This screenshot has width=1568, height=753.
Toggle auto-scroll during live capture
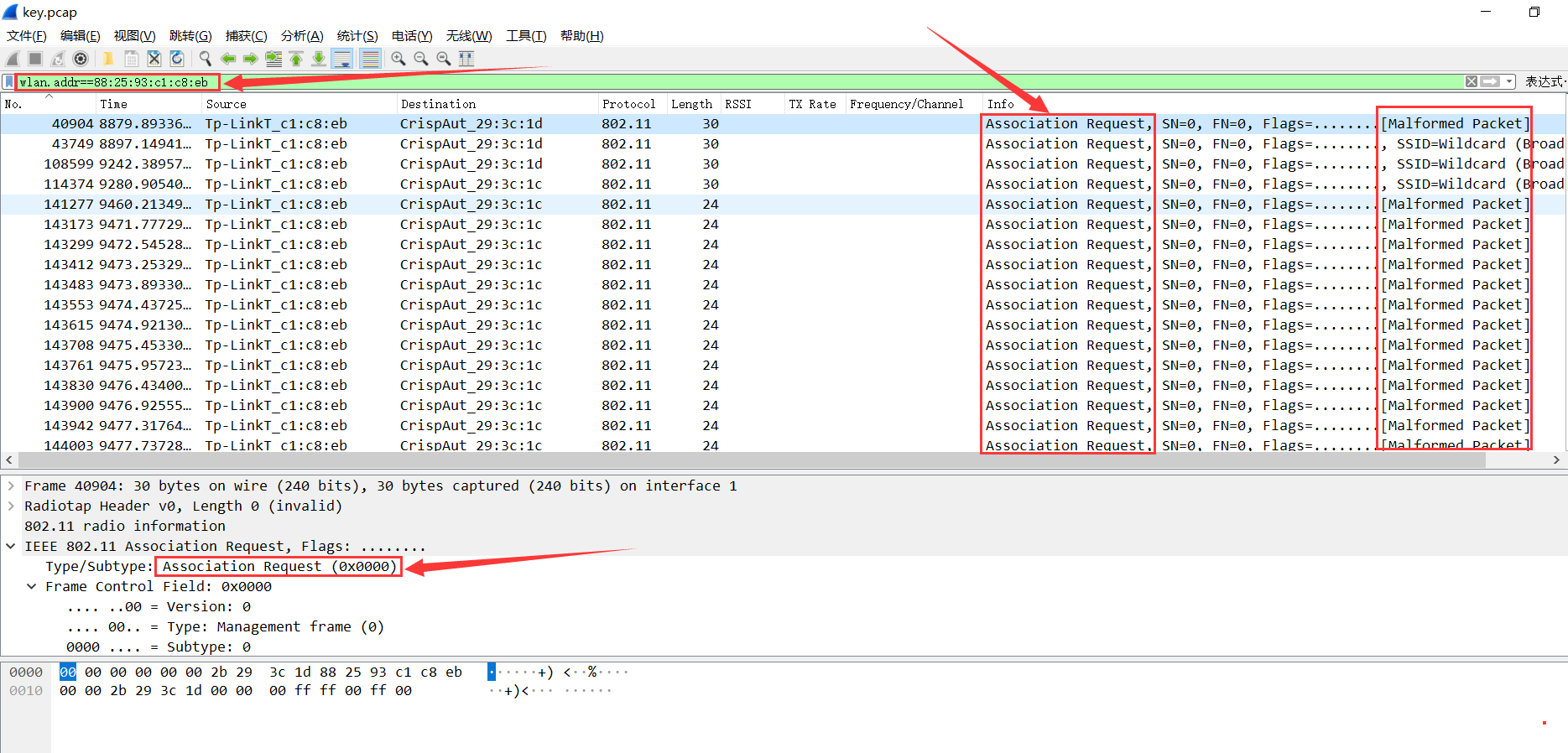(x=342, y=59)
